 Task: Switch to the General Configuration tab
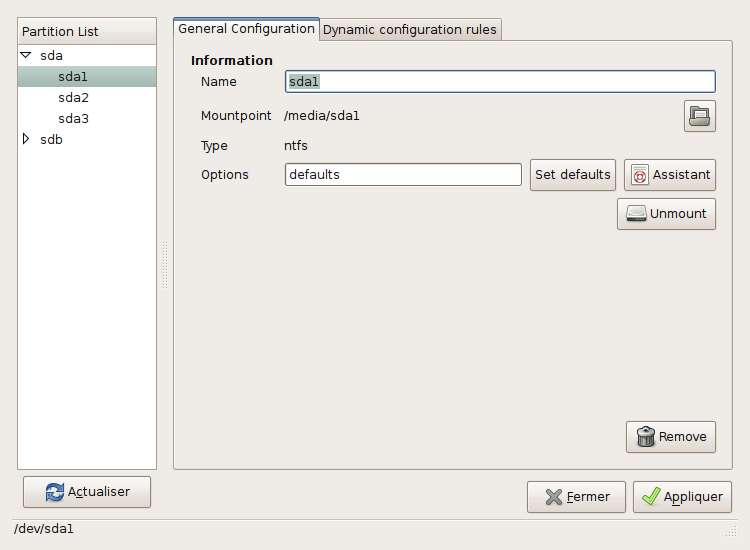click(246, 29)
